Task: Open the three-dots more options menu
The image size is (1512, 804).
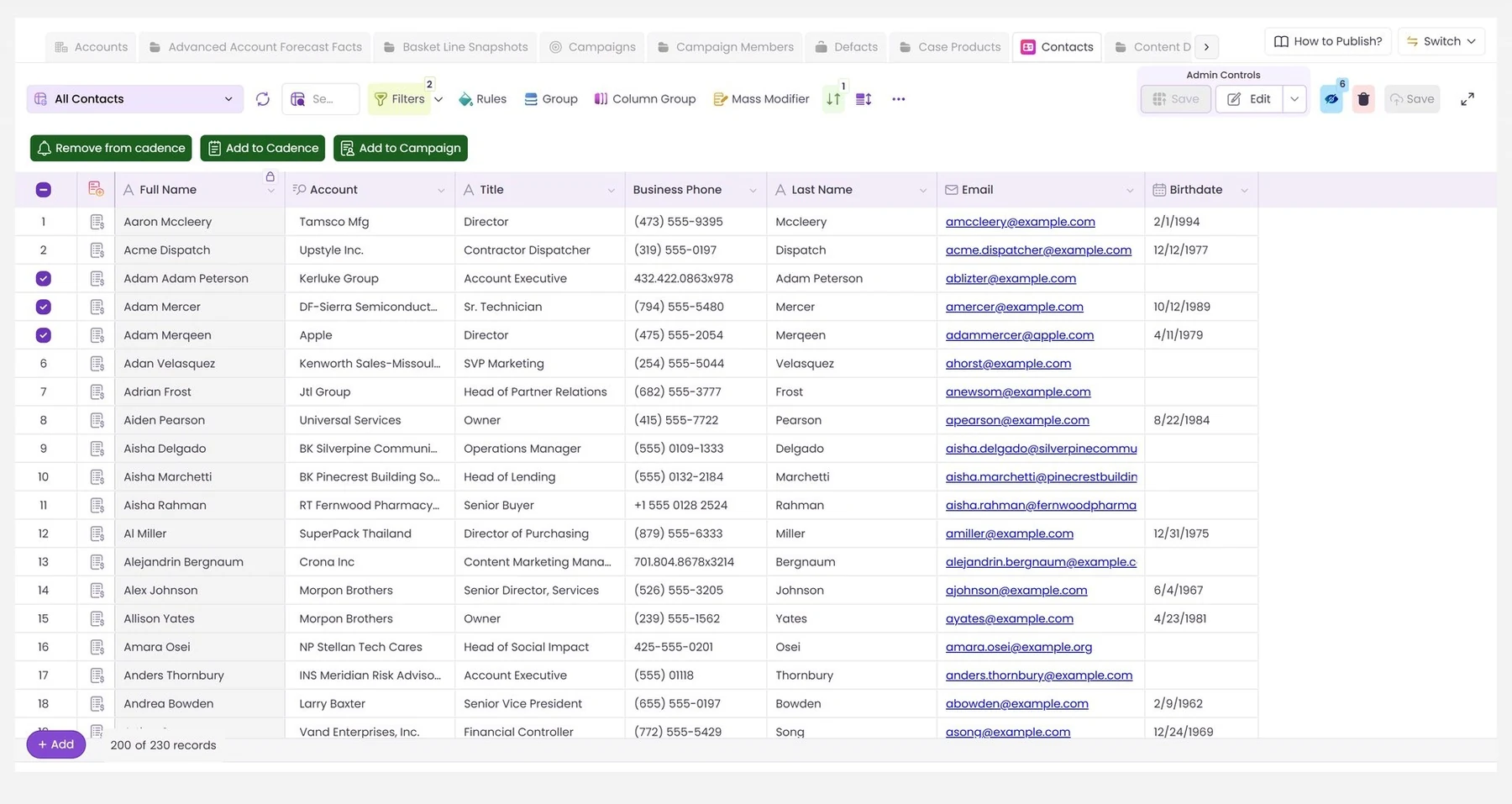Action: coord(899,99)
